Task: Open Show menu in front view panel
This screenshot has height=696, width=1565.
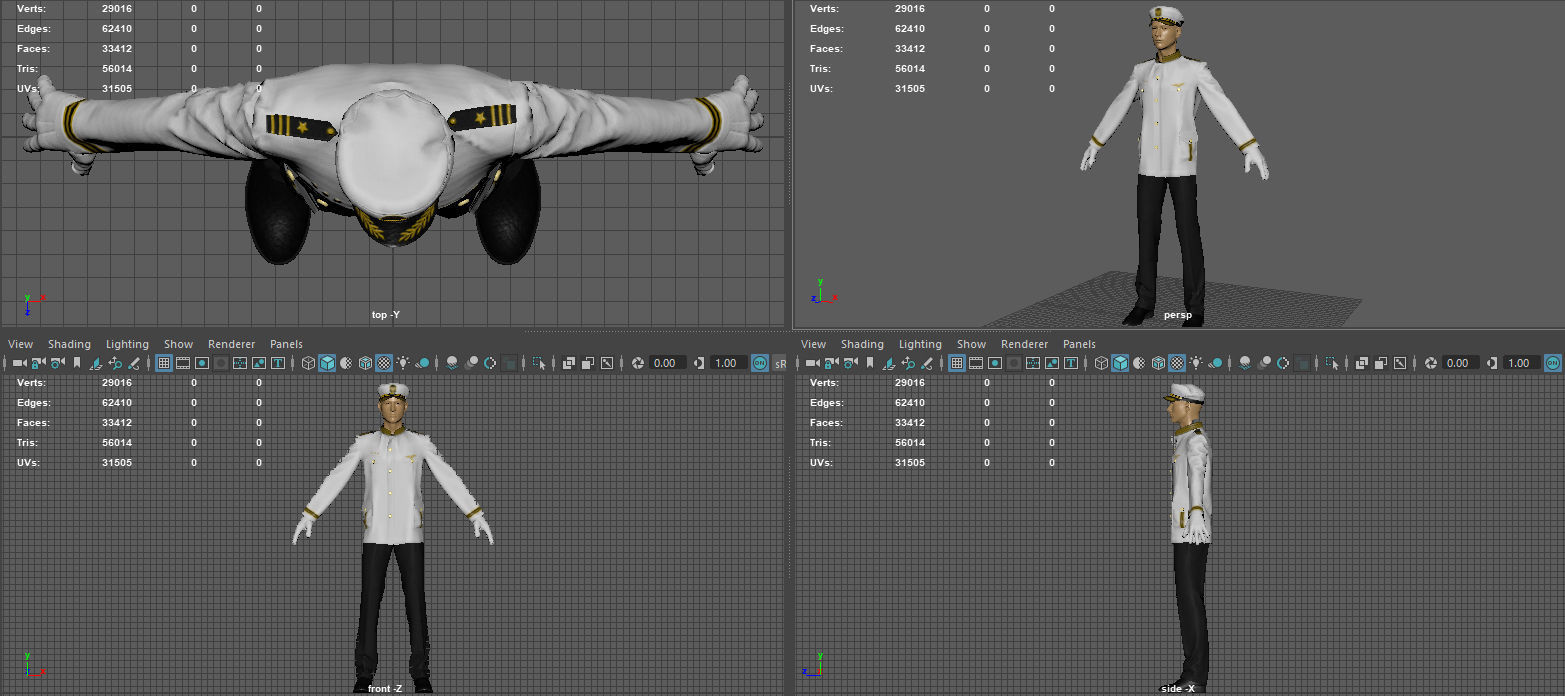Action: (178, 344)
